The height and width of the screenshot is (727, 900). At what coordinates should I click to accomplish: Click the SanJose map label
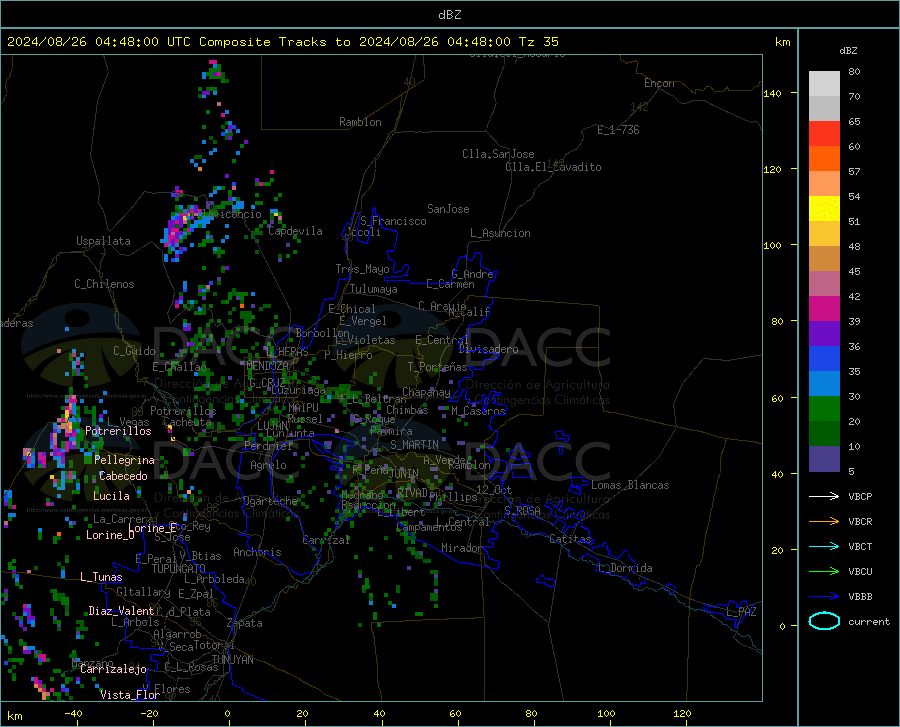[x=448, y=209]
